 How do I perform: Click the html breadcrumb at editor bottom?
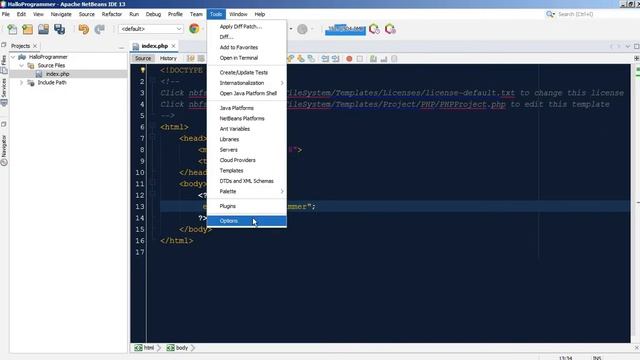click(x=144, y=348)
